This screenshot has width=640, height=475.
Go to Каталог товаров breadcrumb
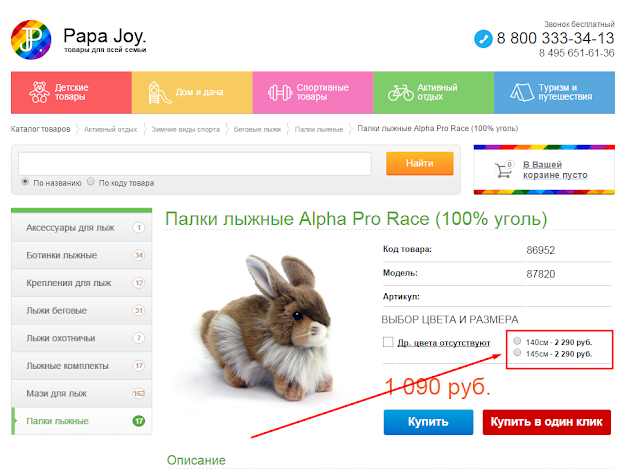tap(40, 129)
